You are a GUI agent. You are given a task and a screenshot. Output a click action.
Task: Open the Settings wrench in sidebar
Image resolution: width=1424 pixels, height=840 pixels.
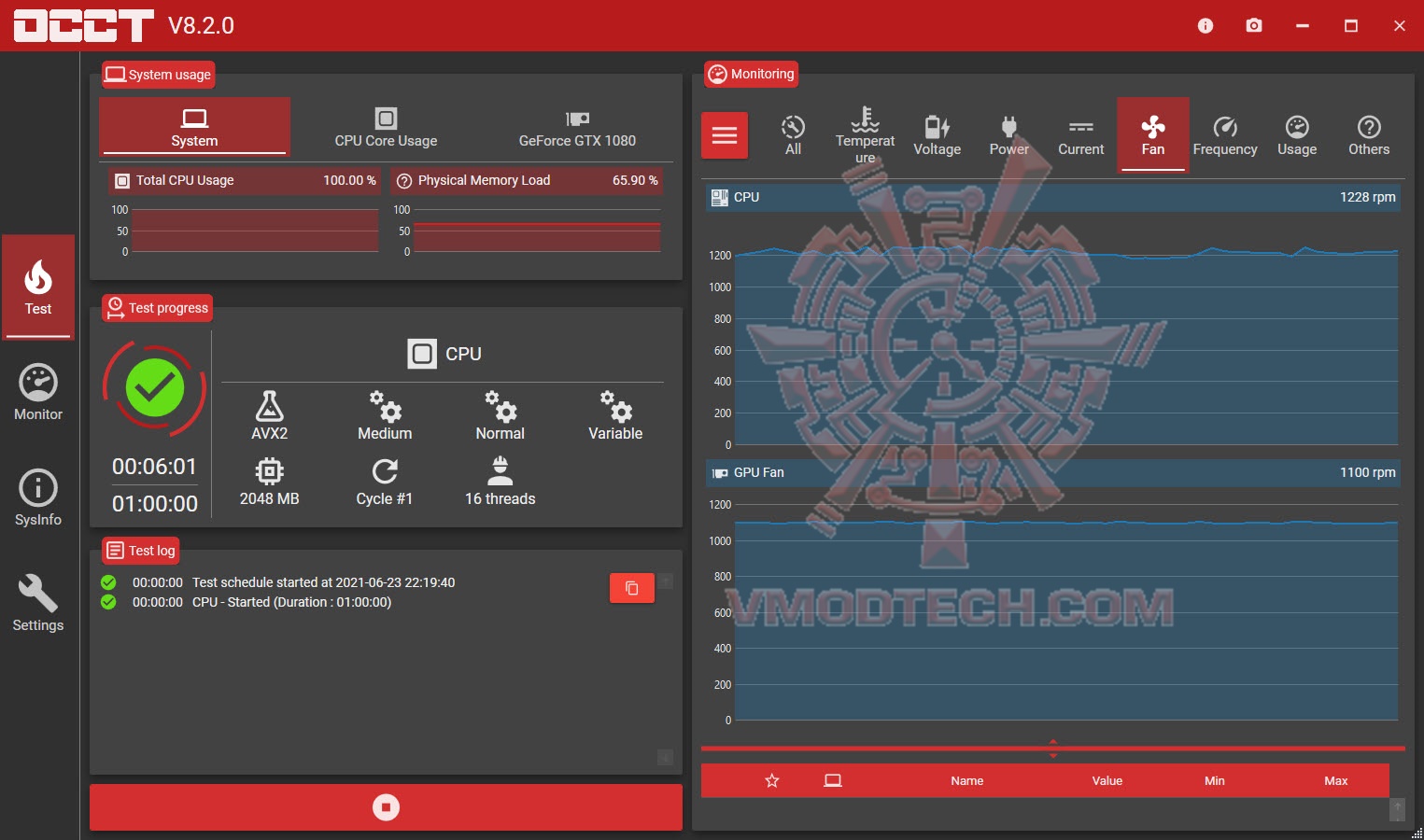coord(38,604)
